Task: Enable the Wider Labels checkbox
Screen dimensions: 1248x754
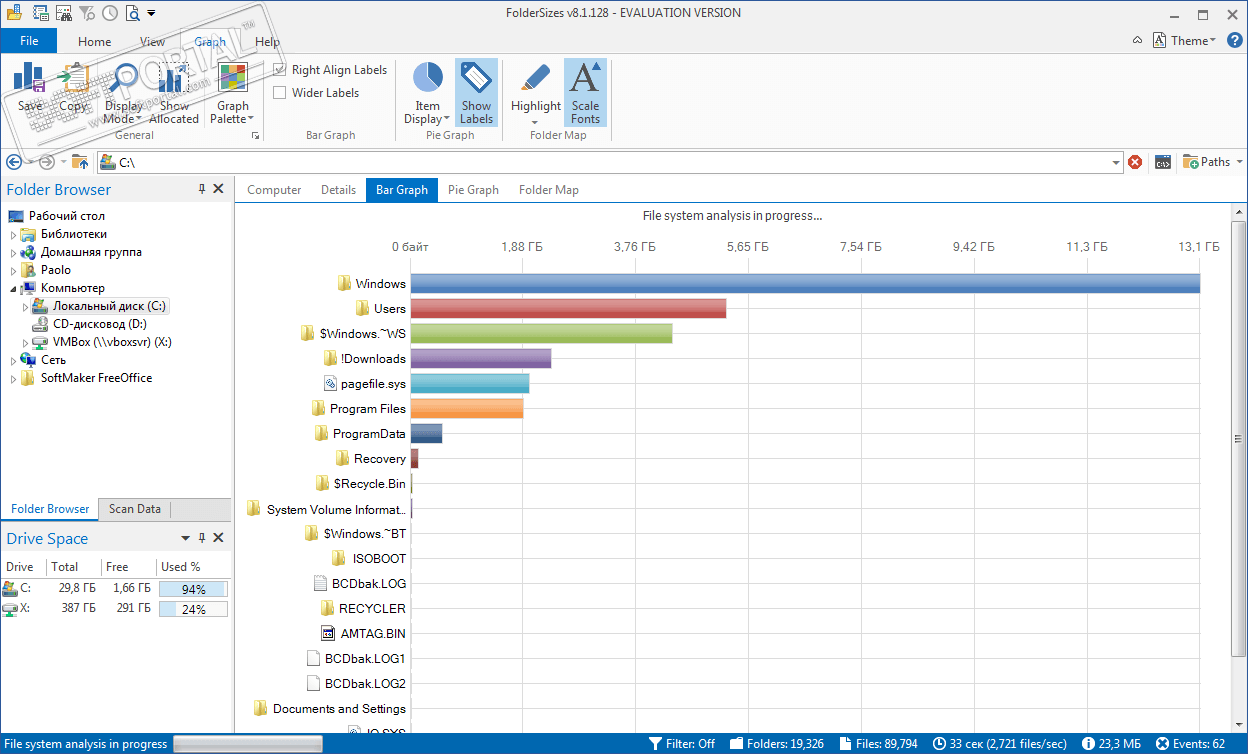Action: (x=280, y=93)
